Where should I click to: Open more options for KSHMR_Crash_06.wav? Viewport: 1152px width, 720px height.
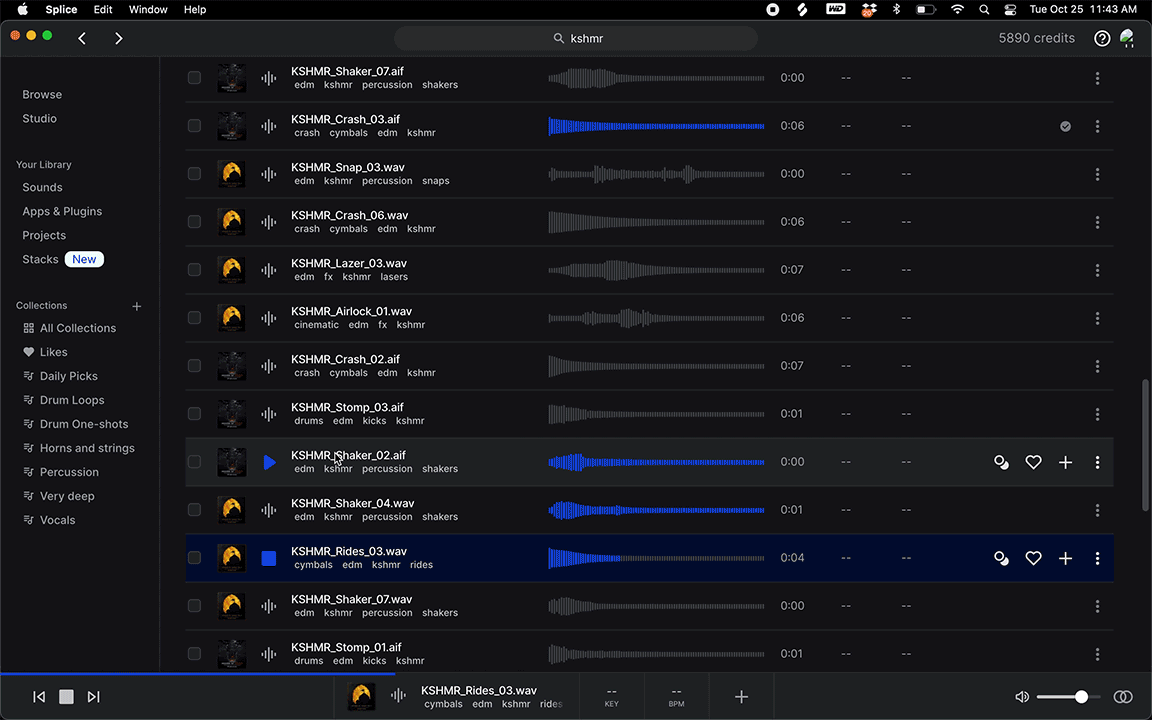1098,222
